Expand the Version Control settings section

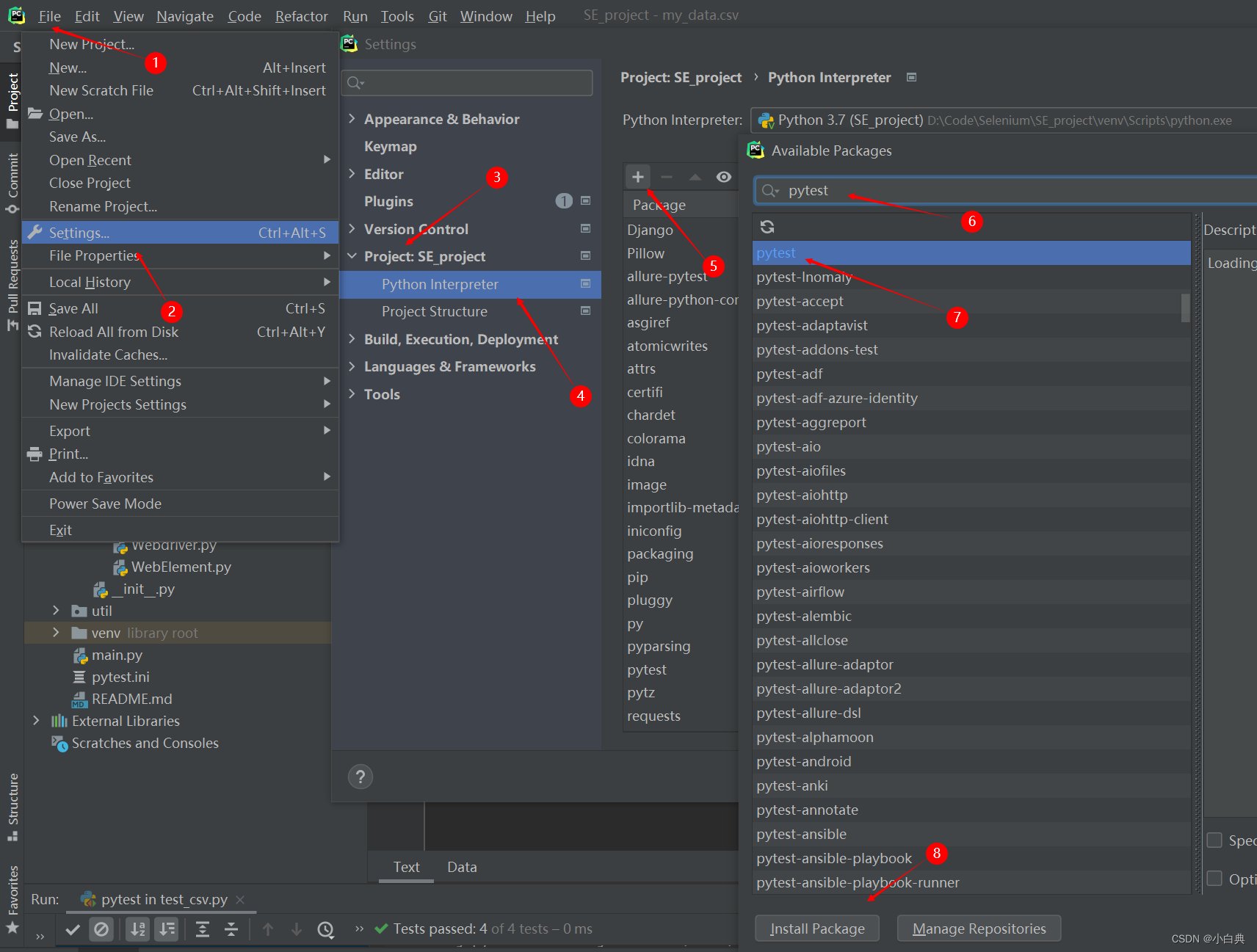352,228
